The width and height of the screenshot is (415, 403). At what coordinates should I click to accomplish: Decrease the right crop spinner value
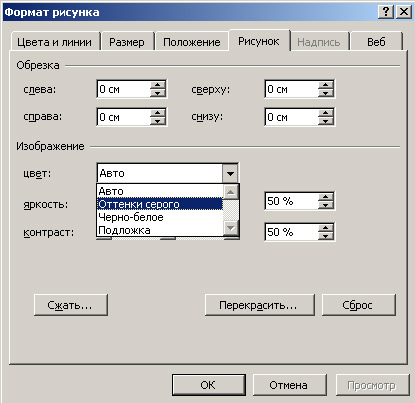(158, 121)
